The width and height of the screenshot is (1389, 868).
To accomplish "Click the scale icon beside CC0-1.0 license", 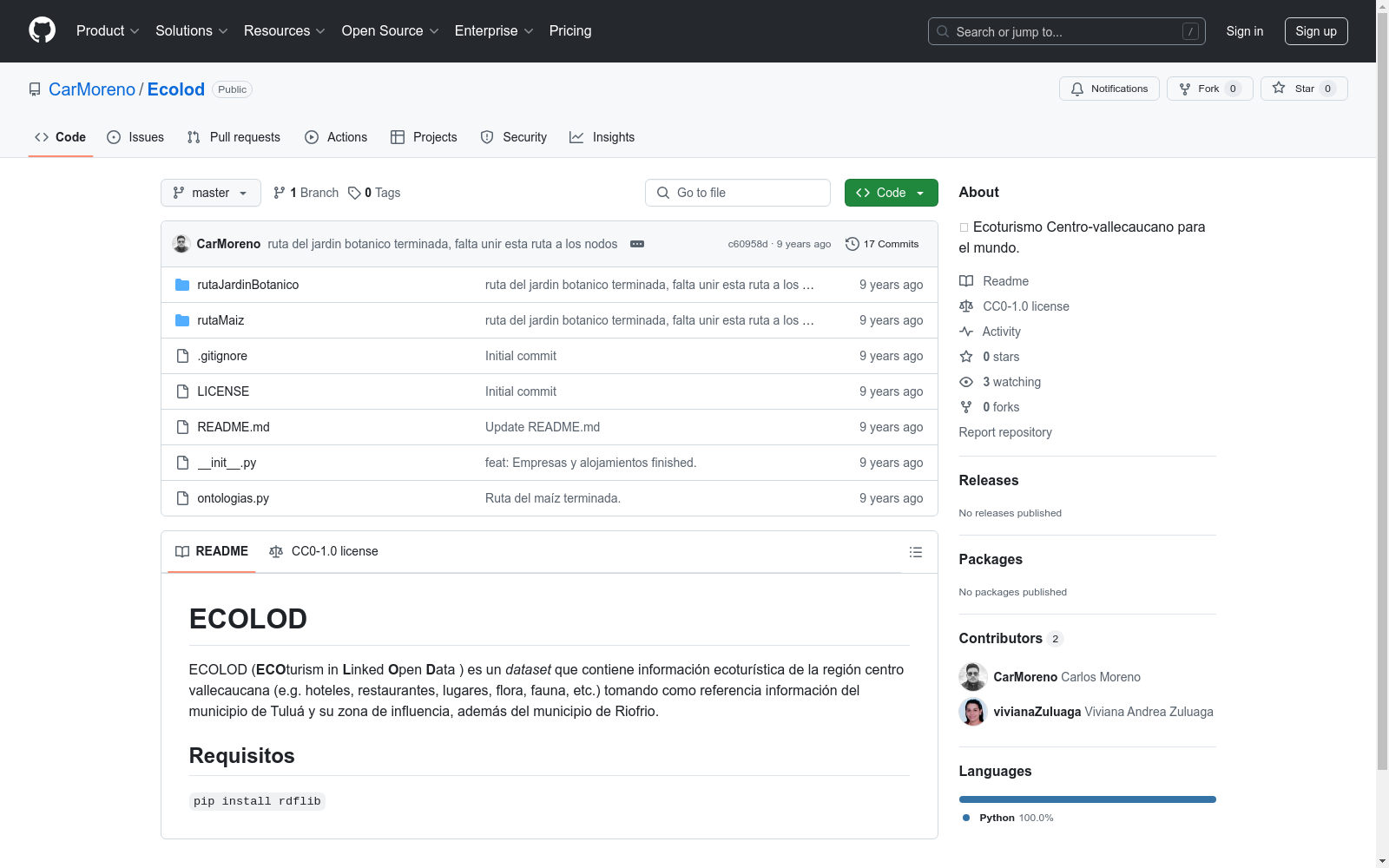I will point(966,306).
